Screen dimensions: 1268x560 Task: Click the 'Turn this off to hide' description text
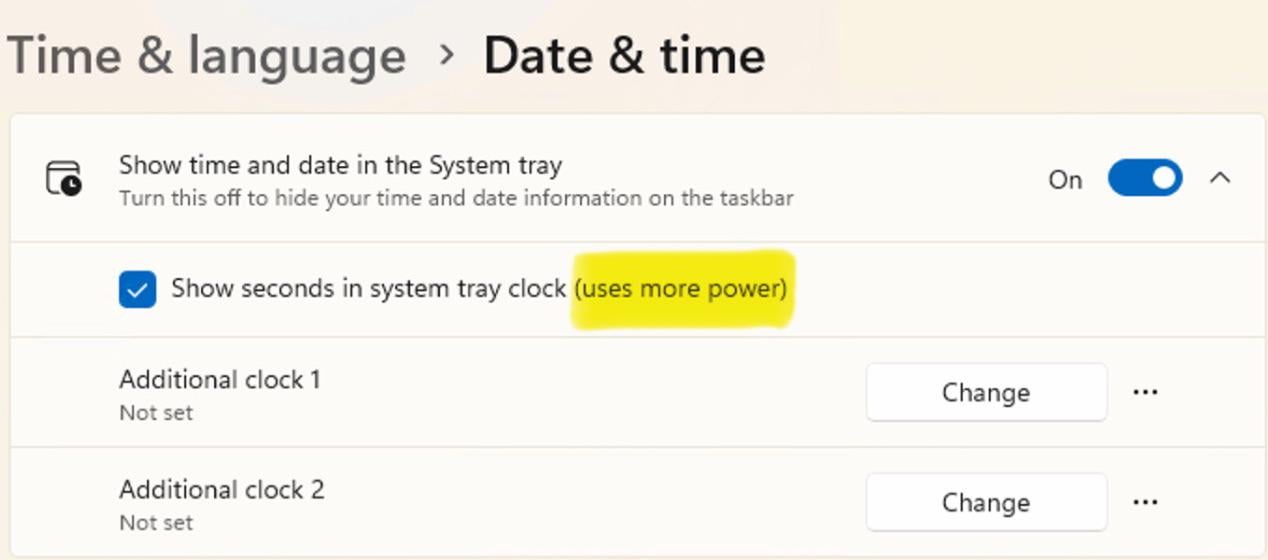(456, 198)
